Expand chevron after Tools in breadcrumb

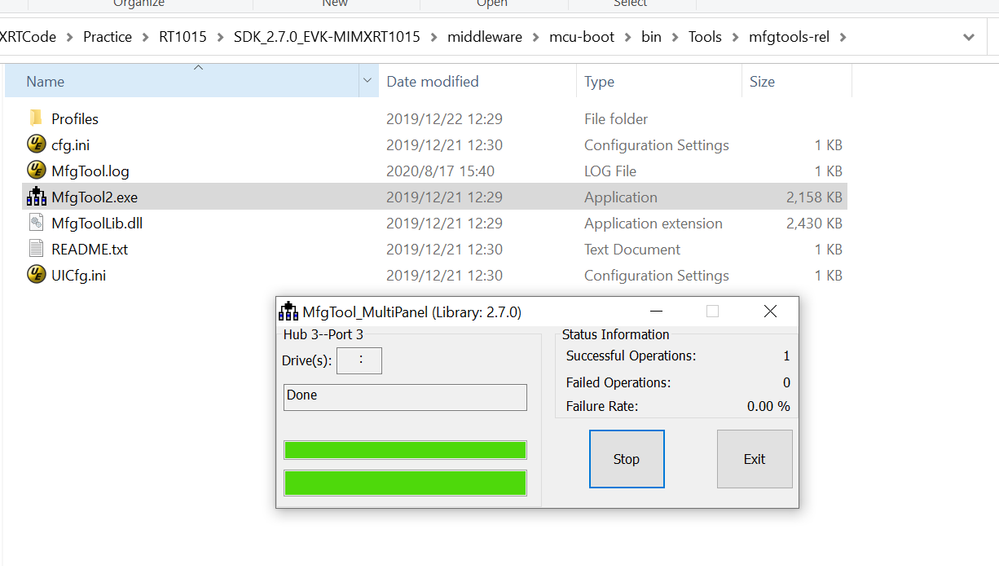(735, 37)
